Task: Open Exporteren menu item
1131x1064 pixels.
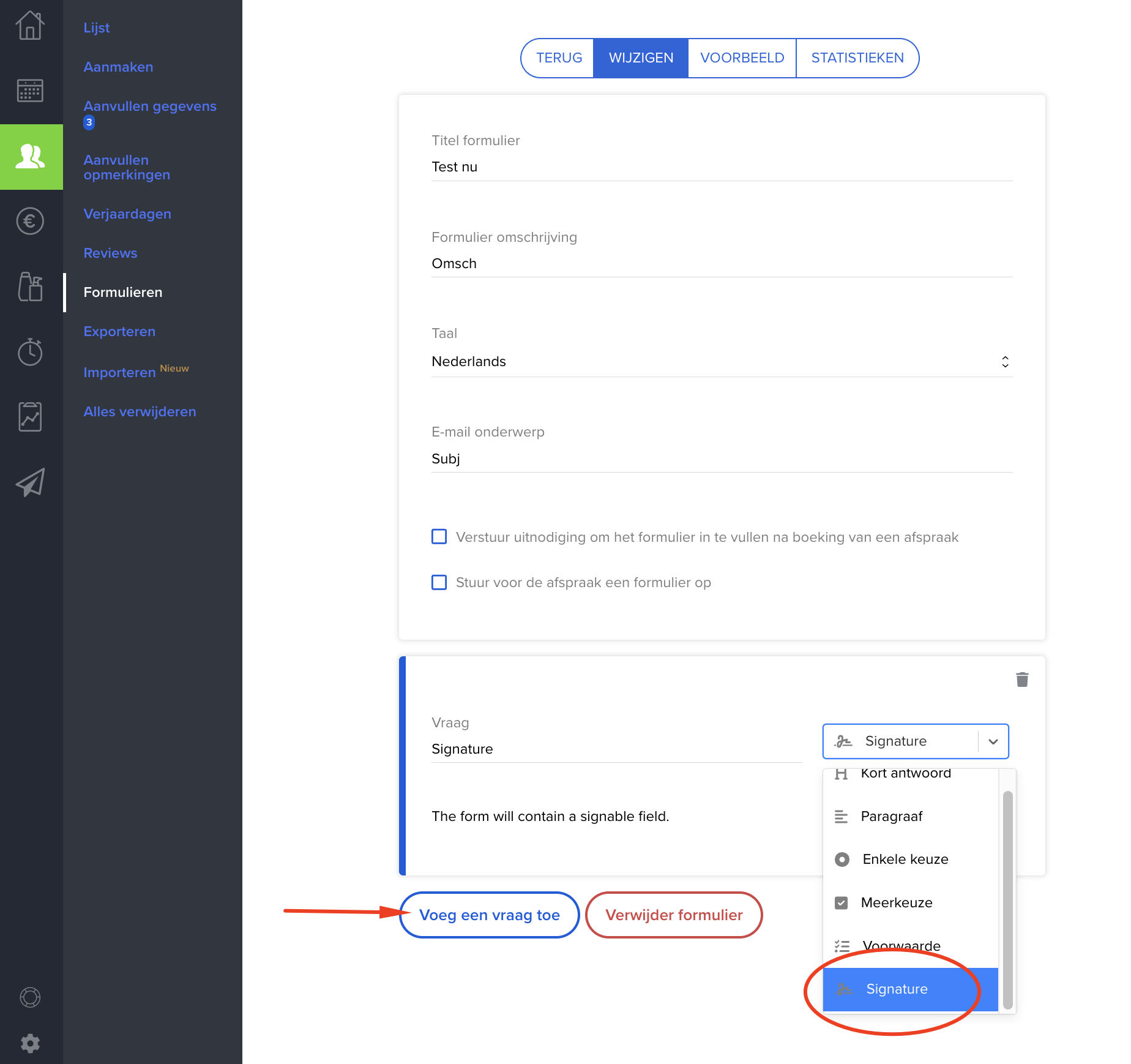Action: [x=119, y=331]
